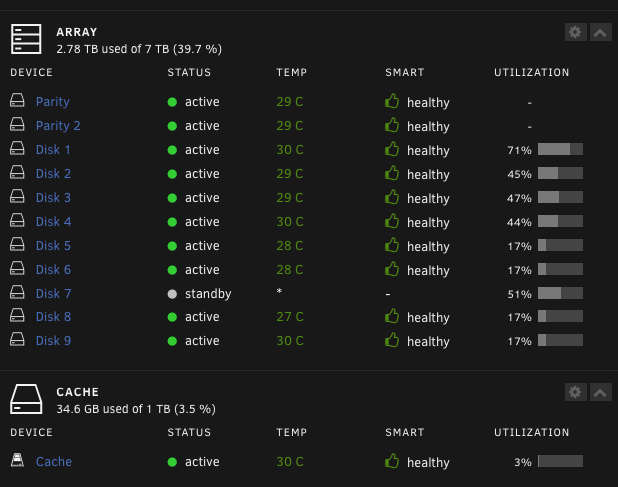Click the Cache row's green status dot
Screen dimensions: 618x487
pos(172,462)
